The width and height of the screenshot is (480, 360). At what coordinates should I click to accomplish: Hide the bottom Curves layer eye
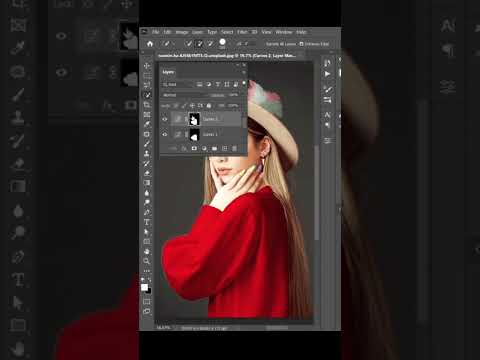pyautogui.click(x=165, y=134)
